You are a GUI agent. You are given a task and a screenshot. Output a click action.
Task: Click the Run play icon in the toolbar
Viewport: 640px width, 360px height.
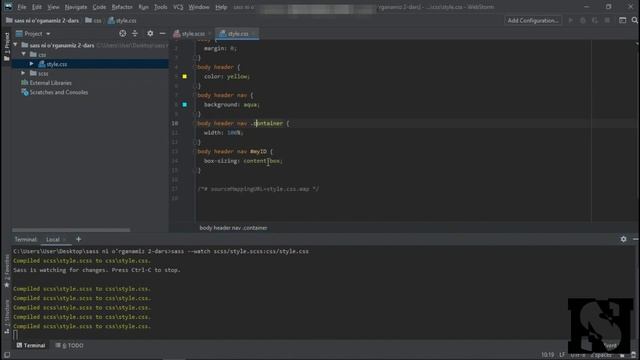pyautogui.click(x=571, y=20)
